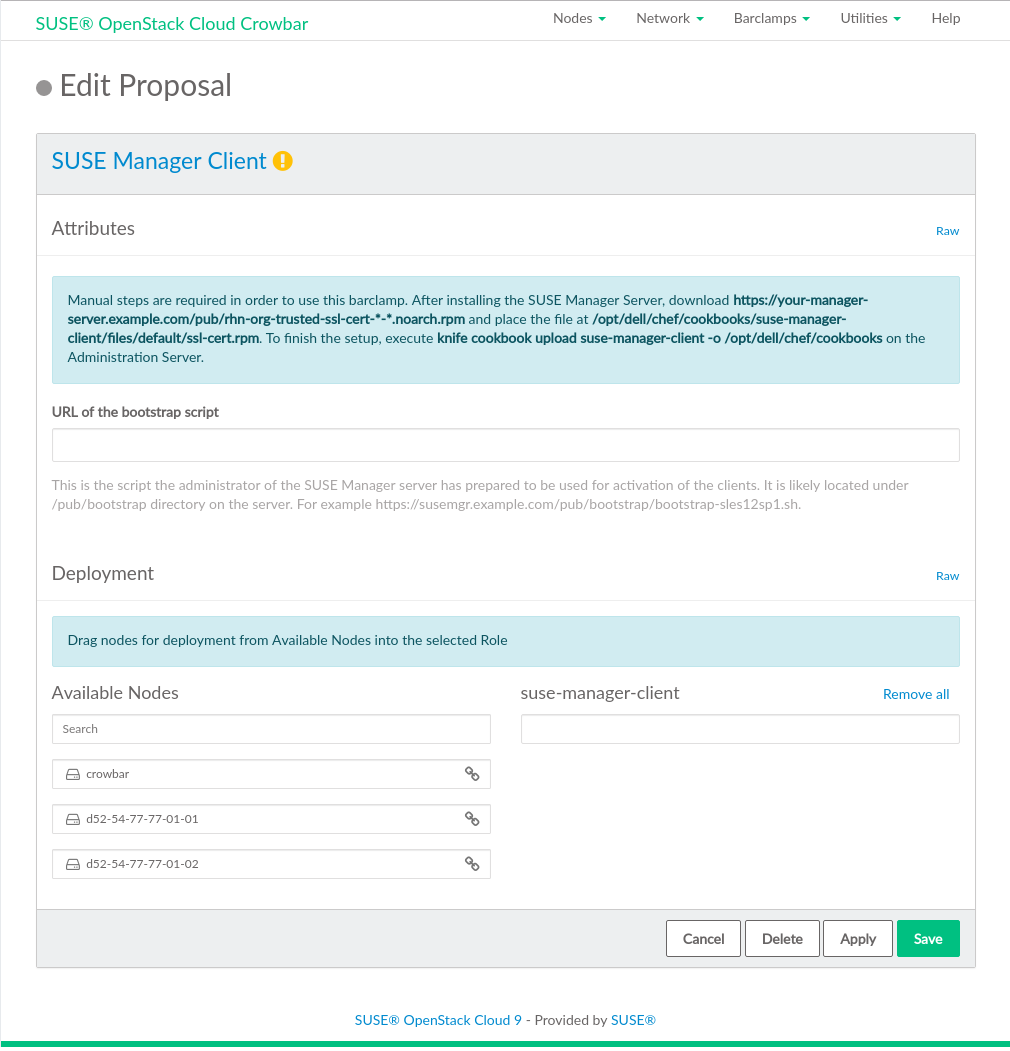Focus the bootstrap script URL field

[x=505, y=445]
